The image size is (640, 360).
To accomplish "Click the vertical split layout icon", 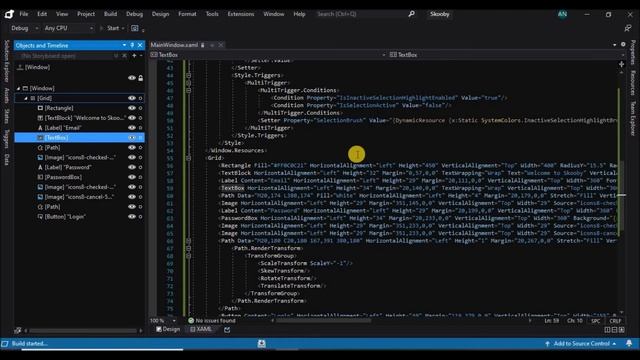I will 607,330.
